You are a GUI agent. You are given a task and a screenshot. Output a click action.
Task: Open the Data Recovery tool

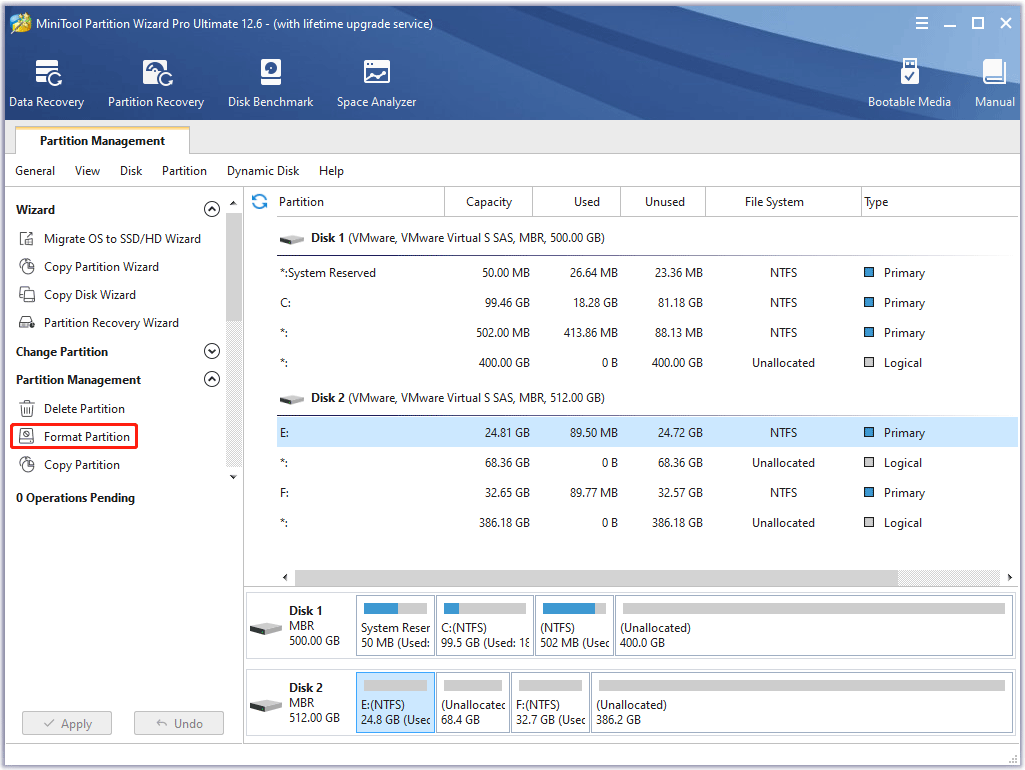click(x=46, y=83)
